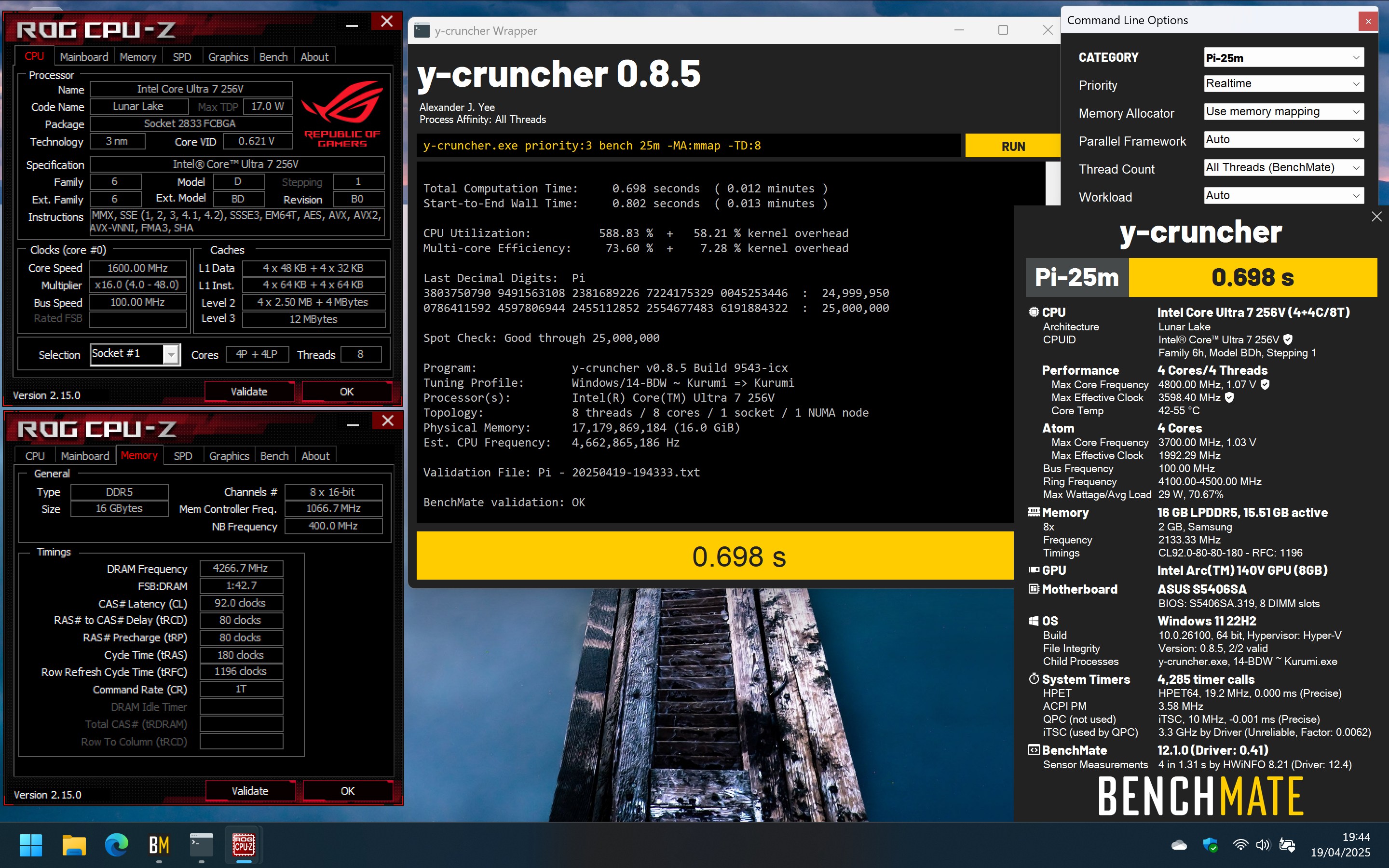Click OK in top CPU-Z window
The height and width of the screenshot is (868, 1389).
(x=347, y=392)
